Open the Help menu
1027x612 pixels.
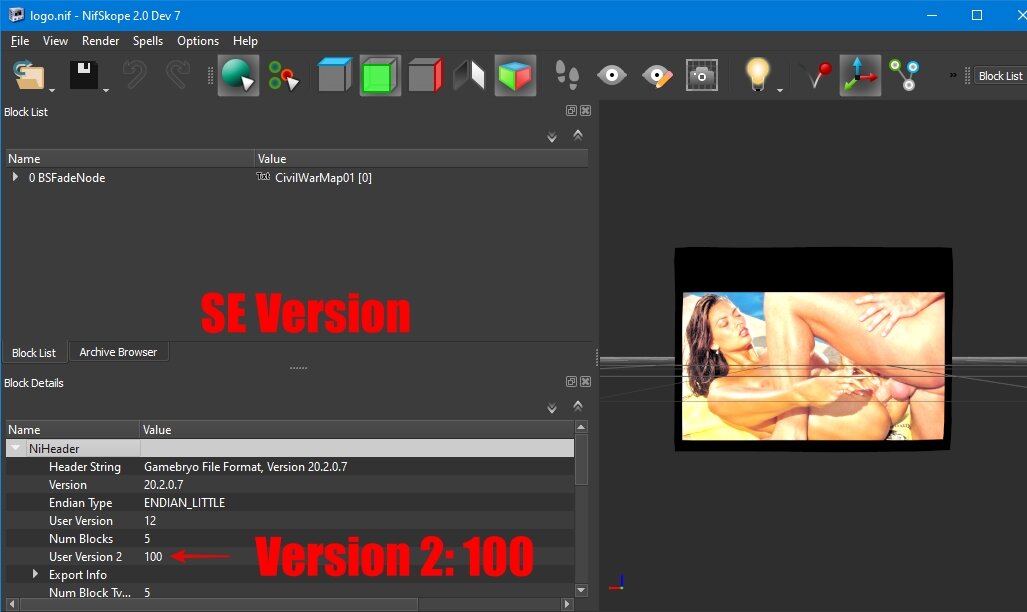[245, 41]
